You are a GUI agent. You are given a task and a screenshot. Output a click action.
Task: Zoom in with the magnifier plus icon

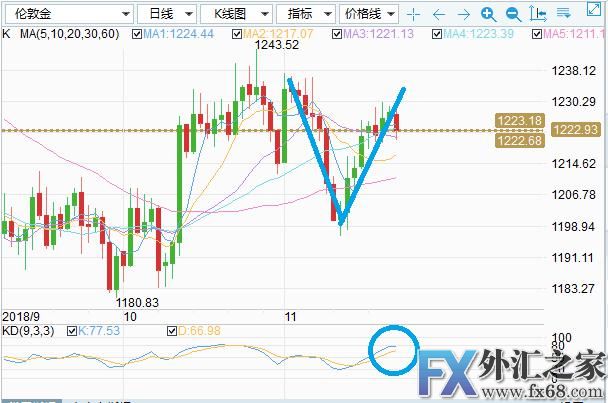[x=487, y=14]
